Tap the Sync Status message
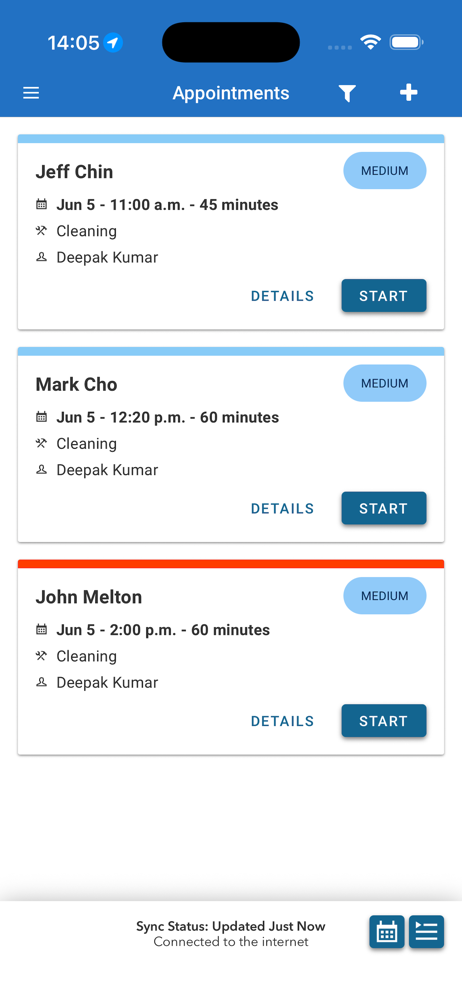Image resolution: width=462 pixels, height=1000 pixels. click(x=231, y=934)
